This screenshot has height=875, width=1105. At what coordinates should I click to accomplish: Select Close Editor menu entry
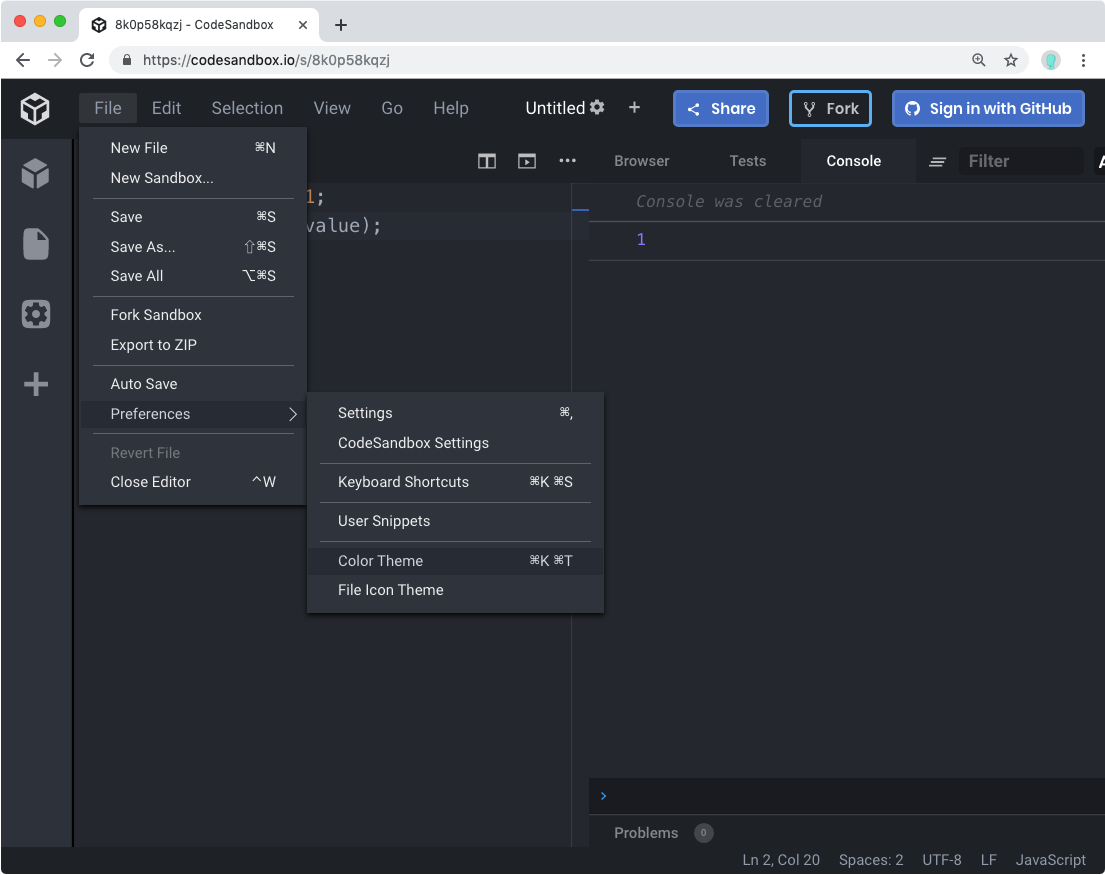(x=193, y=482)
